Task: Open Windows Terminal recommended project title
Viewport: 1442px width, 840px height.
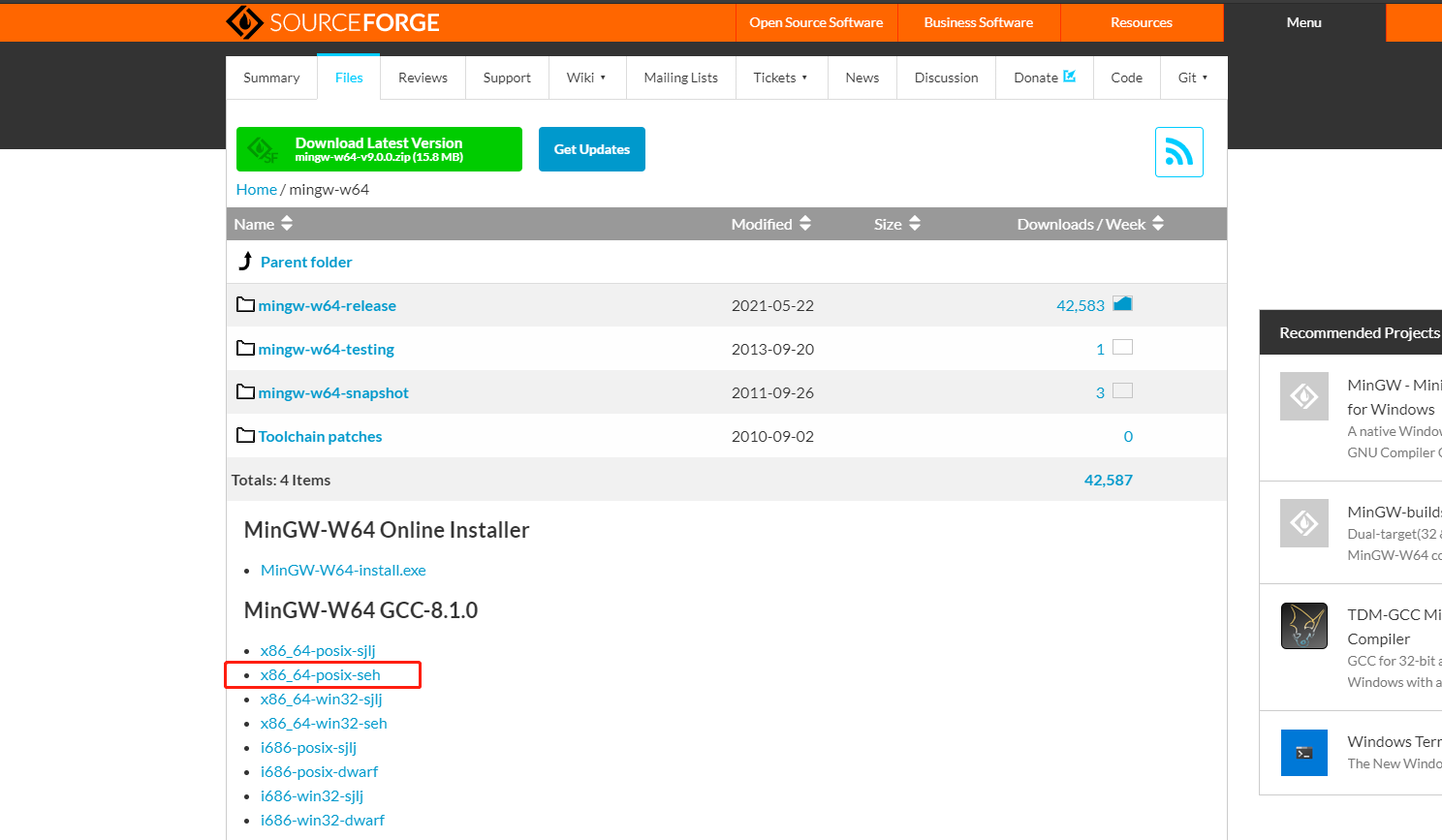Action: pos(1395,741)
